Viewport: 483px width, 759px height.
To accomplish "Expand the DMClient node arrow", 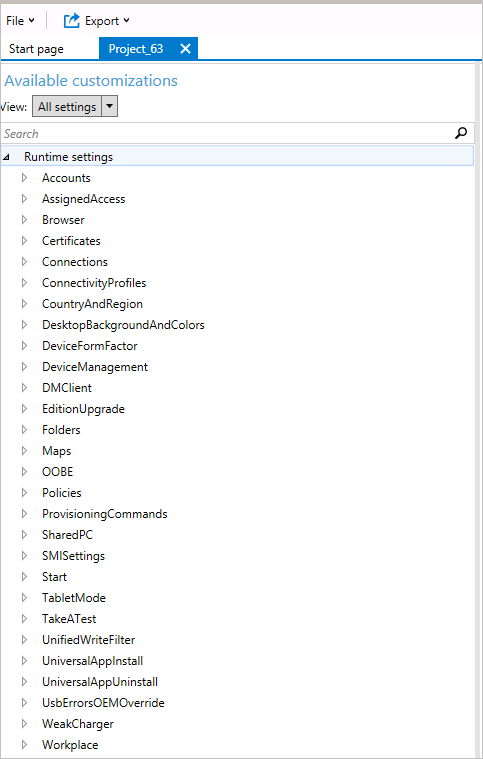I will pos(24,388).
